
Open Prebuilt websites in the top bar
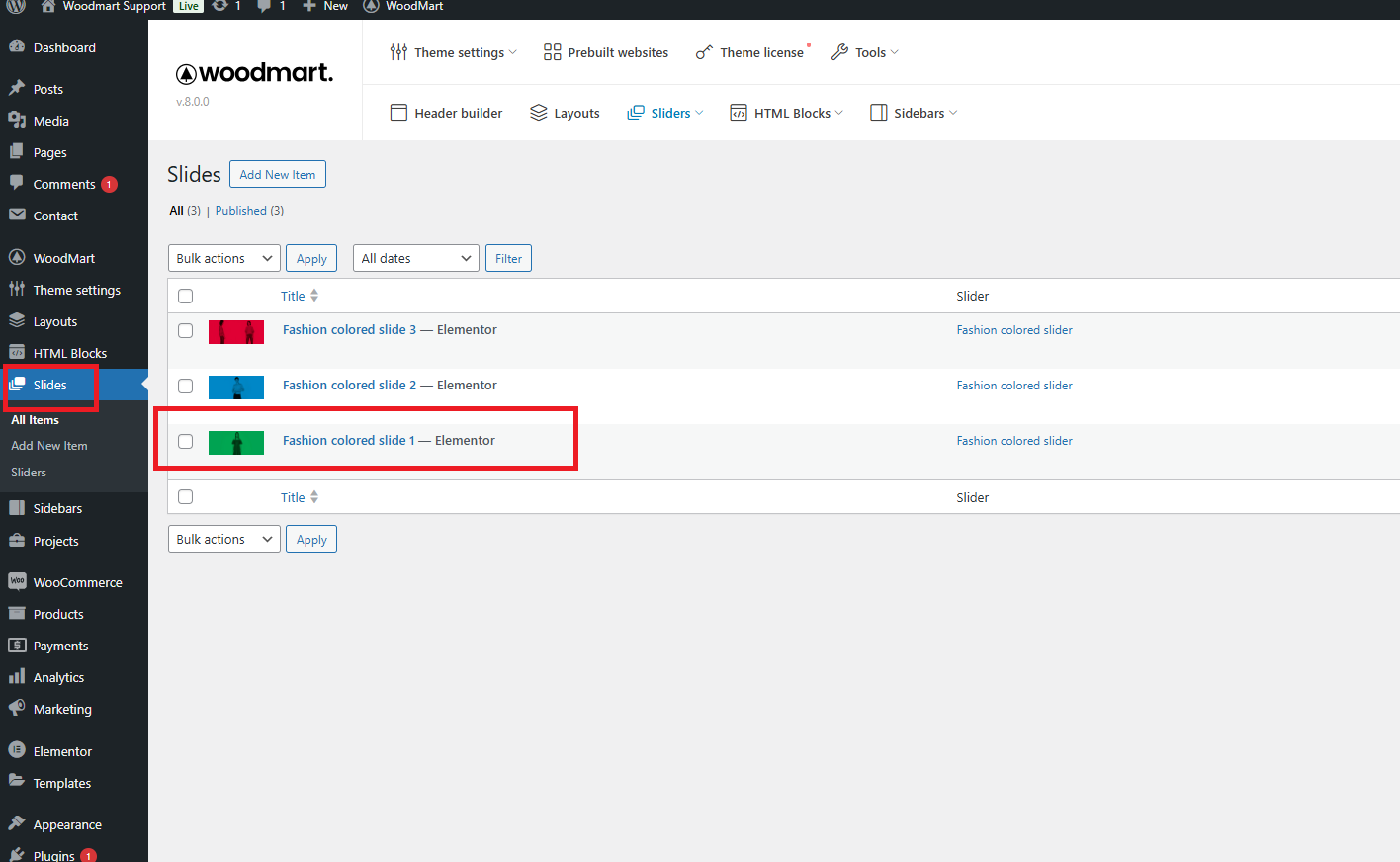606,52
